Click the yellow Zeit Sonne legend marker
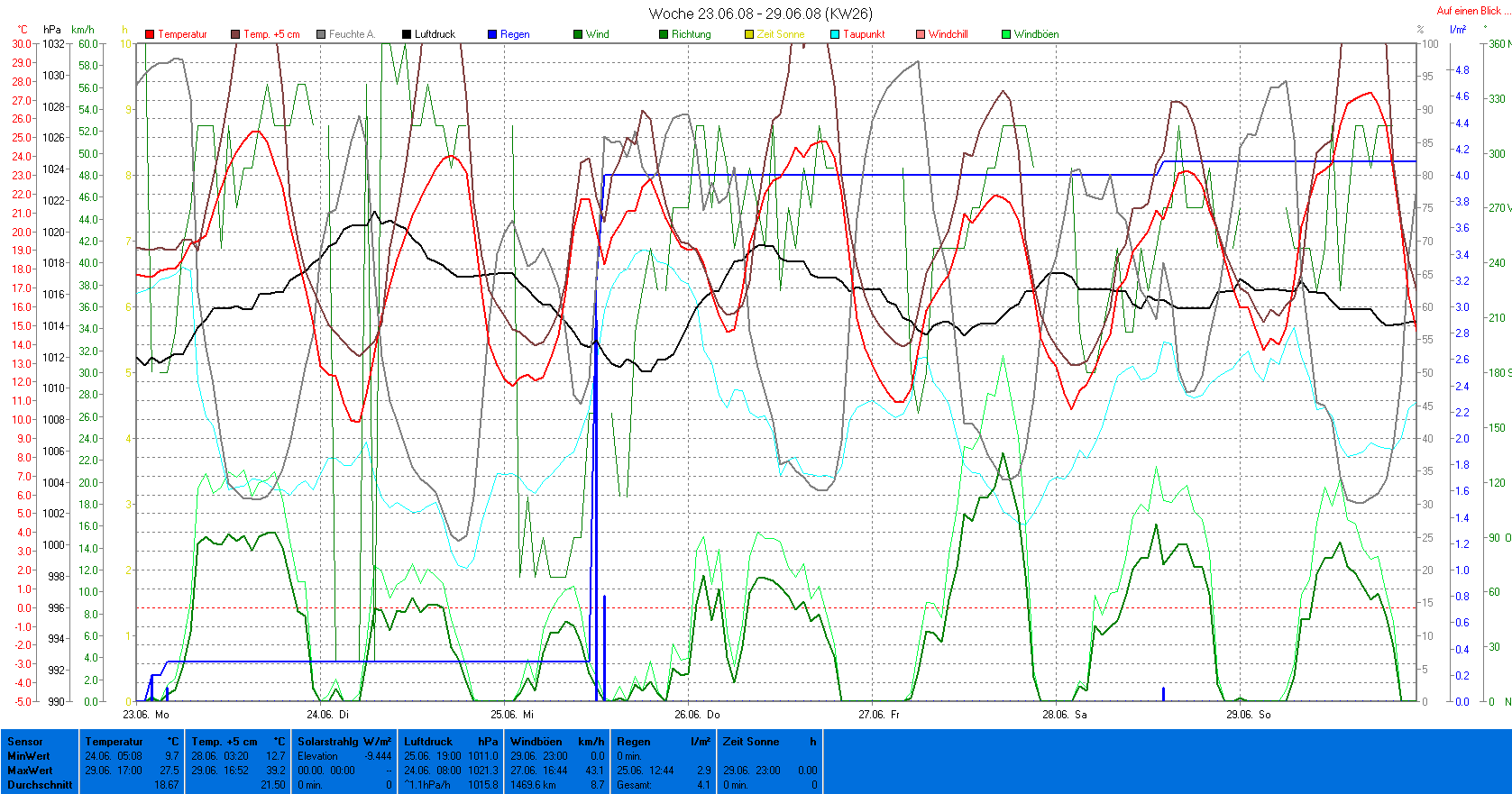 (749, 34)
